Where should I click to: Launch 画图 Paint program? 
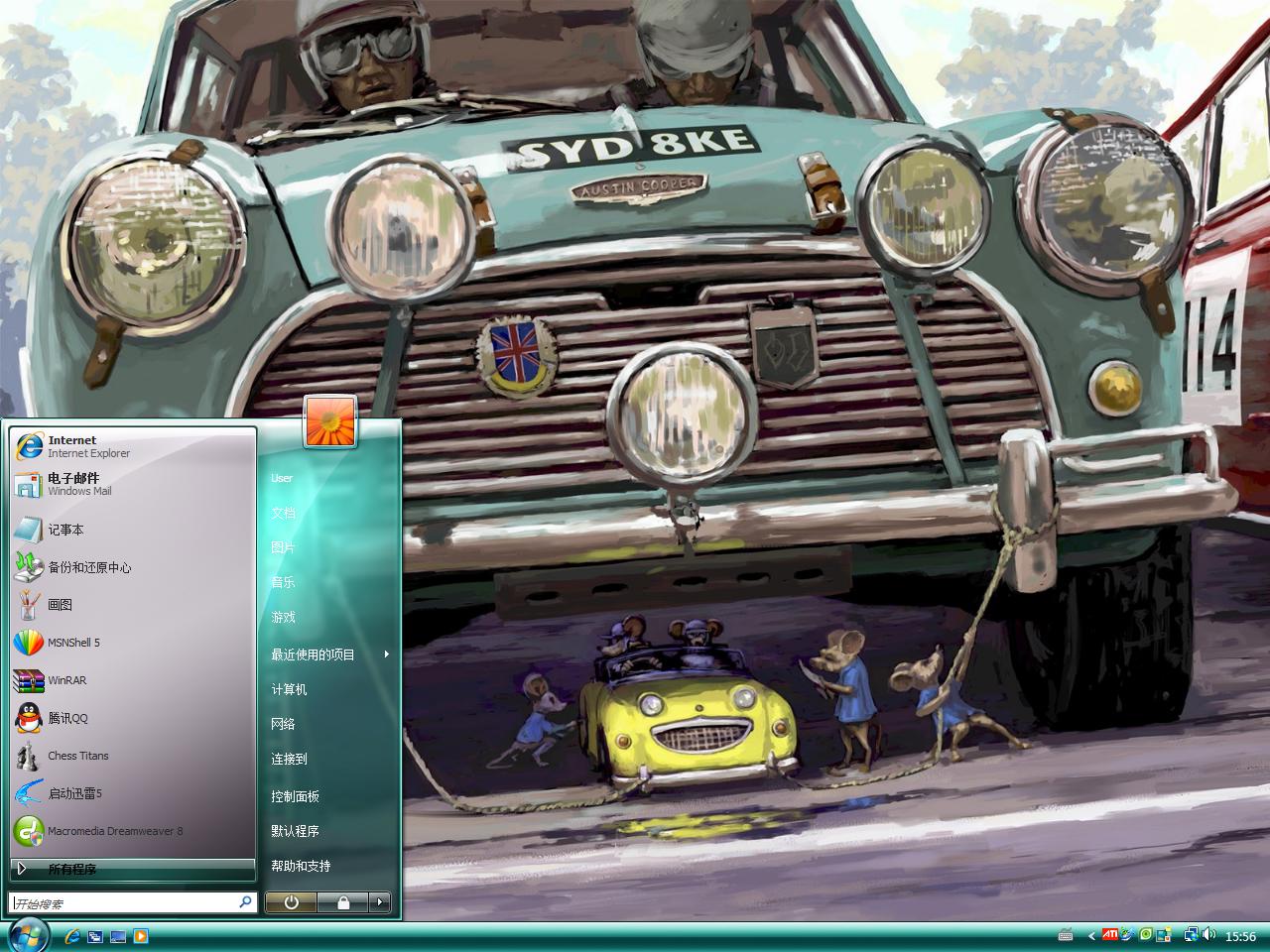click(x=133, y=604)
